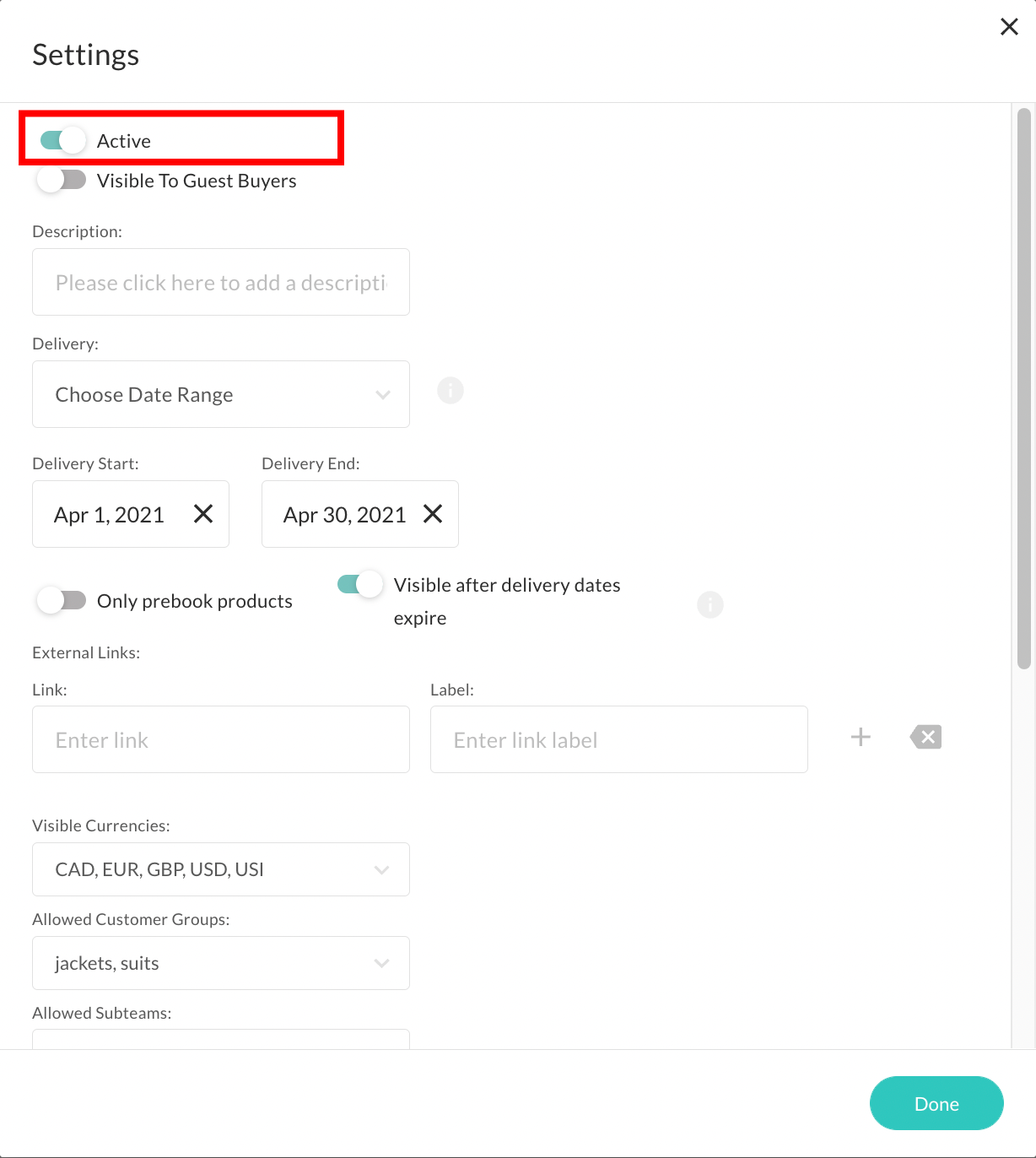Click the Description text field
This screenshot has height=1158, width=1036.
click(221, 282)
